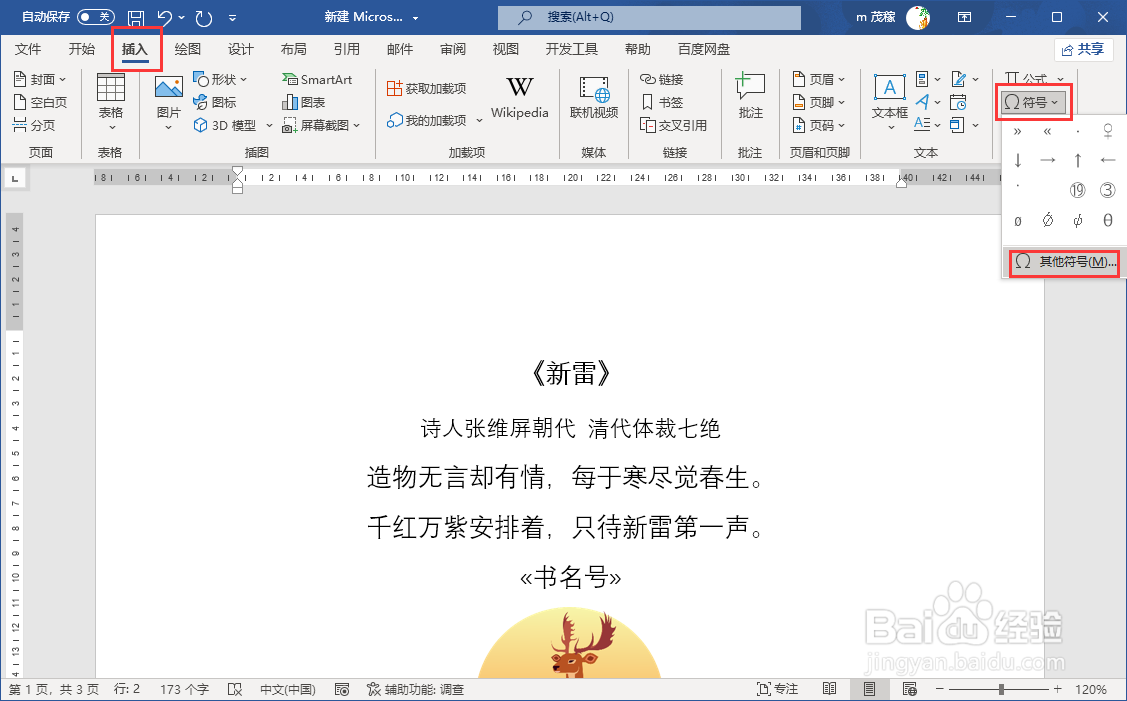This screenshot has width=1127, height=701.
Task: Click 中文(中国) language indicator
Action: click(x=288, y=689)
